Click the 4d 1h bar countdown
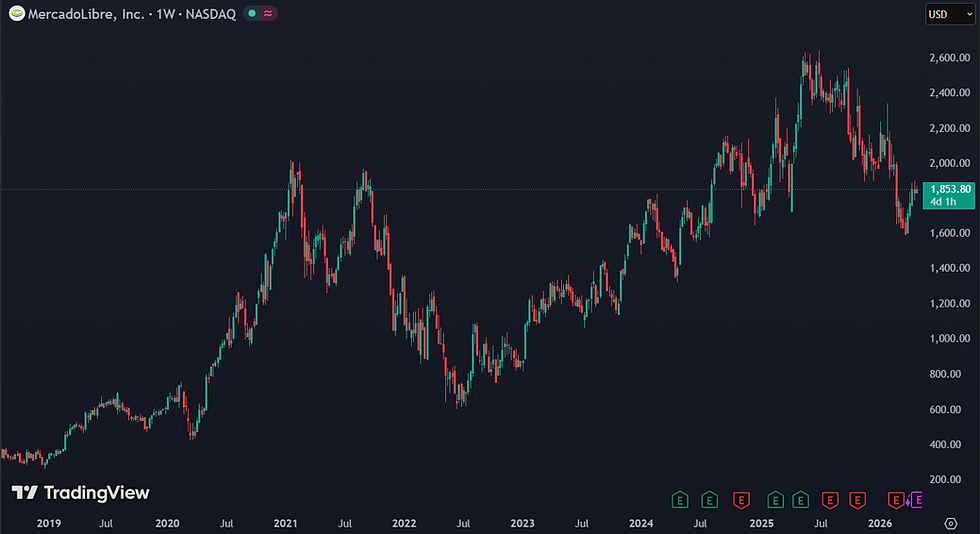Viewport: 980px width, 534px height. [942, 201]
